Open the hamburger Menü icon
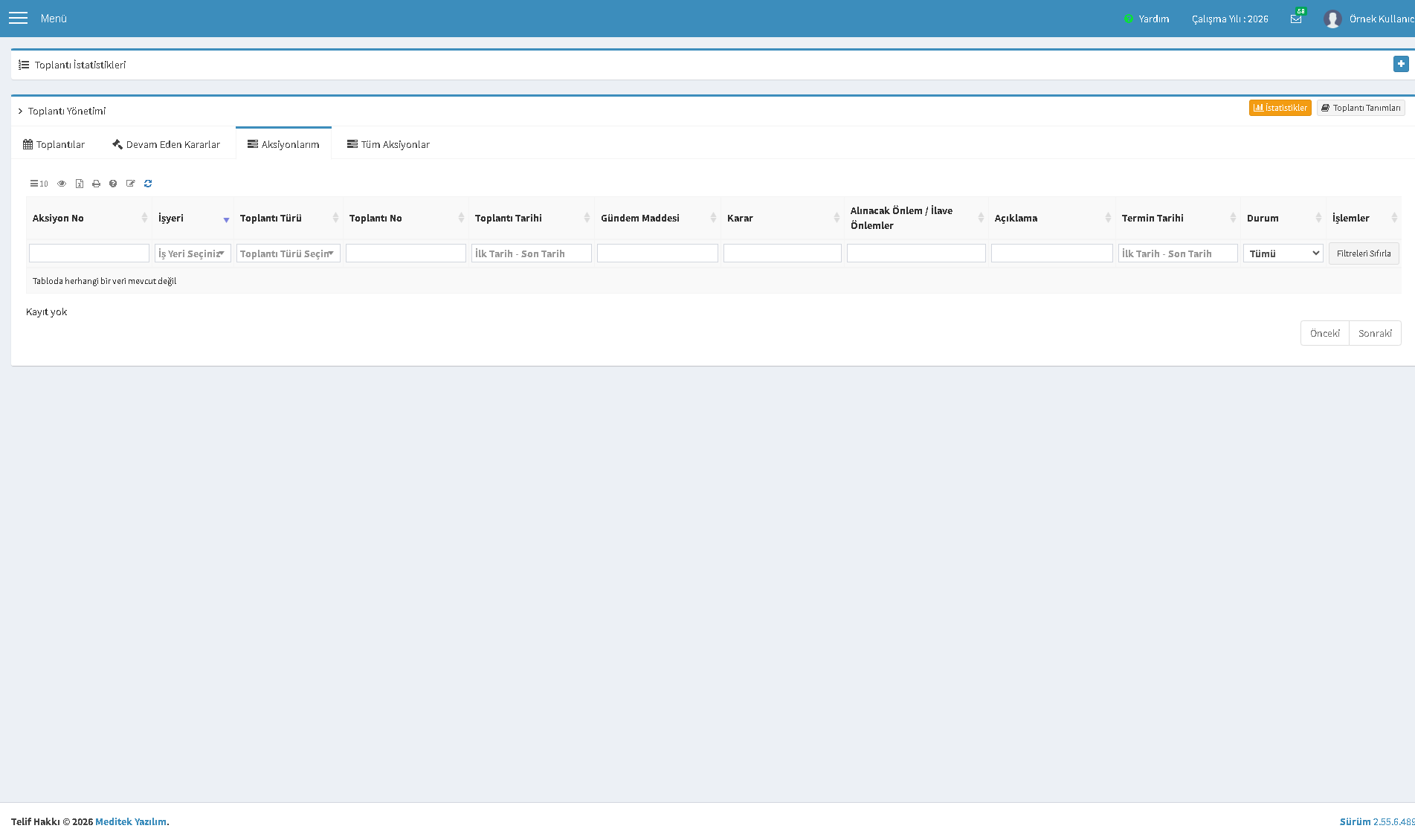 pos(18,18)
